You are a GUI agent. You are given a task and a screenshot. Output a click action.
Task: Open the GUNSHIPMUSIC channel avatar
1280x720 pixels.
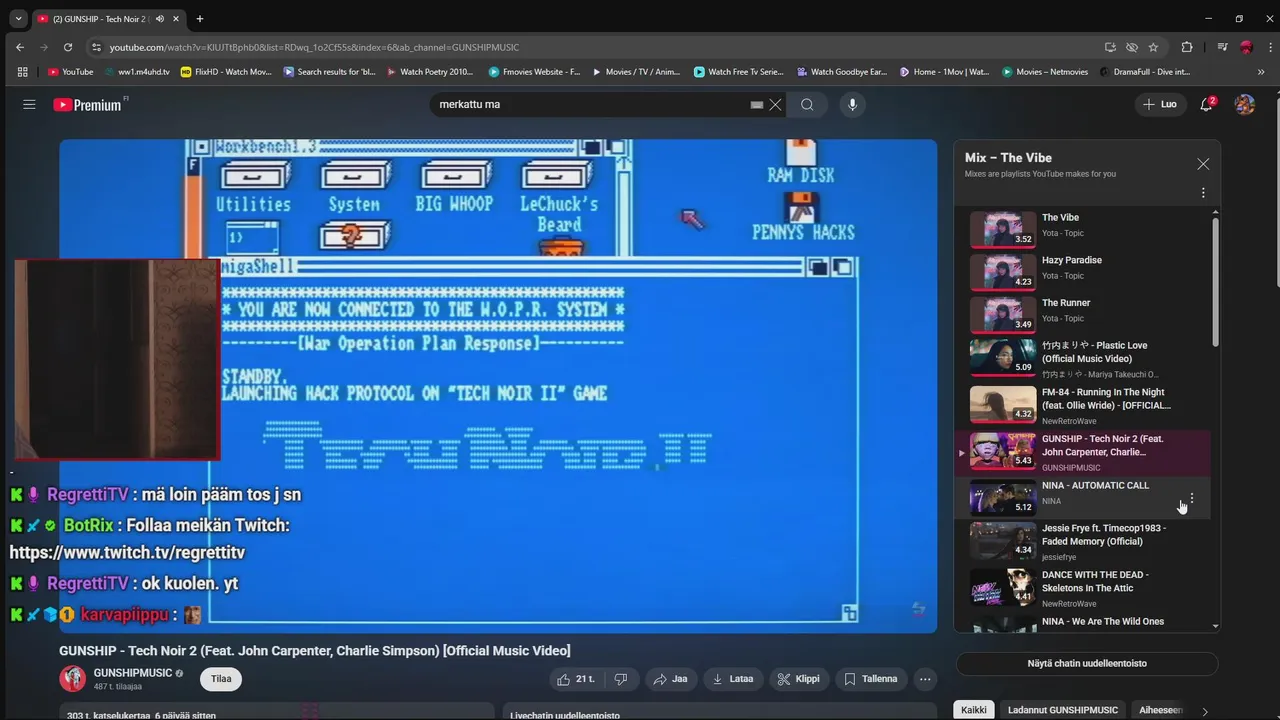click(73, 678)
